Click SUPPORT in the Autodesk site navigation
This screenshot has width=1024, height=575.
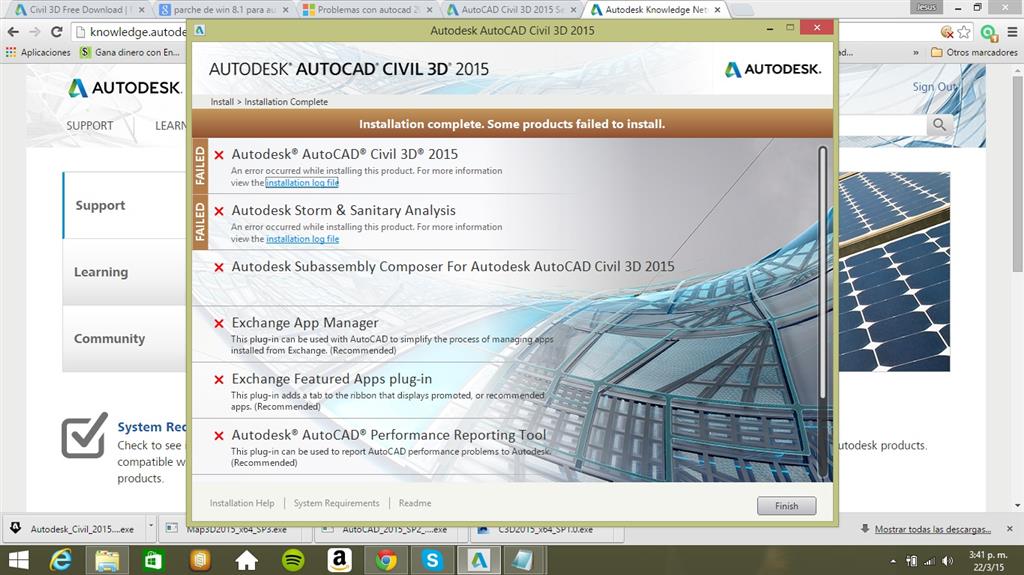[x=89, y=125]
